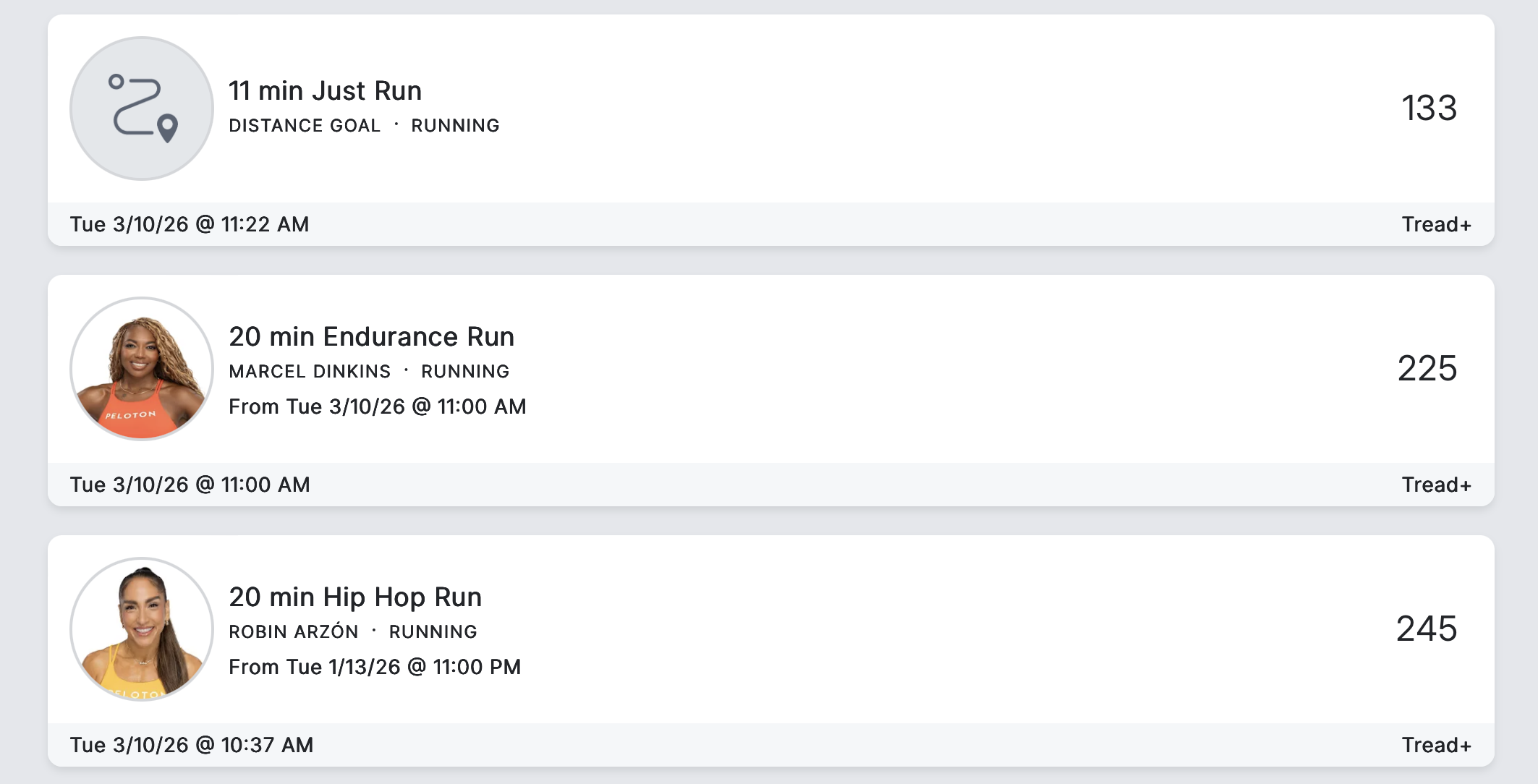Click Tread+ label on Just Run card
Image resolution: width=1538 pixels, height=784 pixels.
pyautogui.click(x=1436, y=224)
